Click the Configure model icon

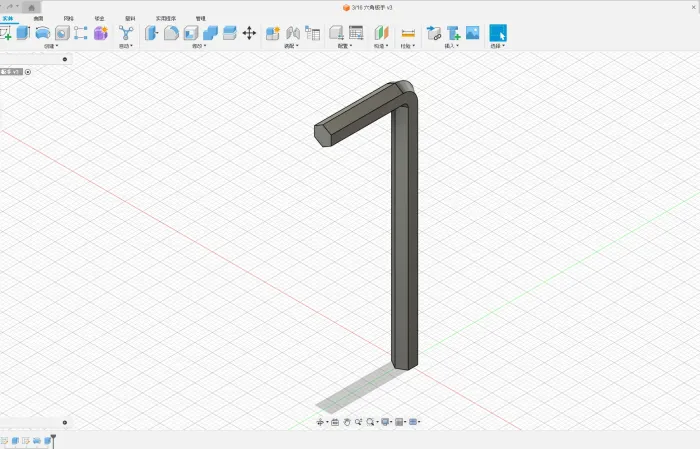(x=336, y=33)
